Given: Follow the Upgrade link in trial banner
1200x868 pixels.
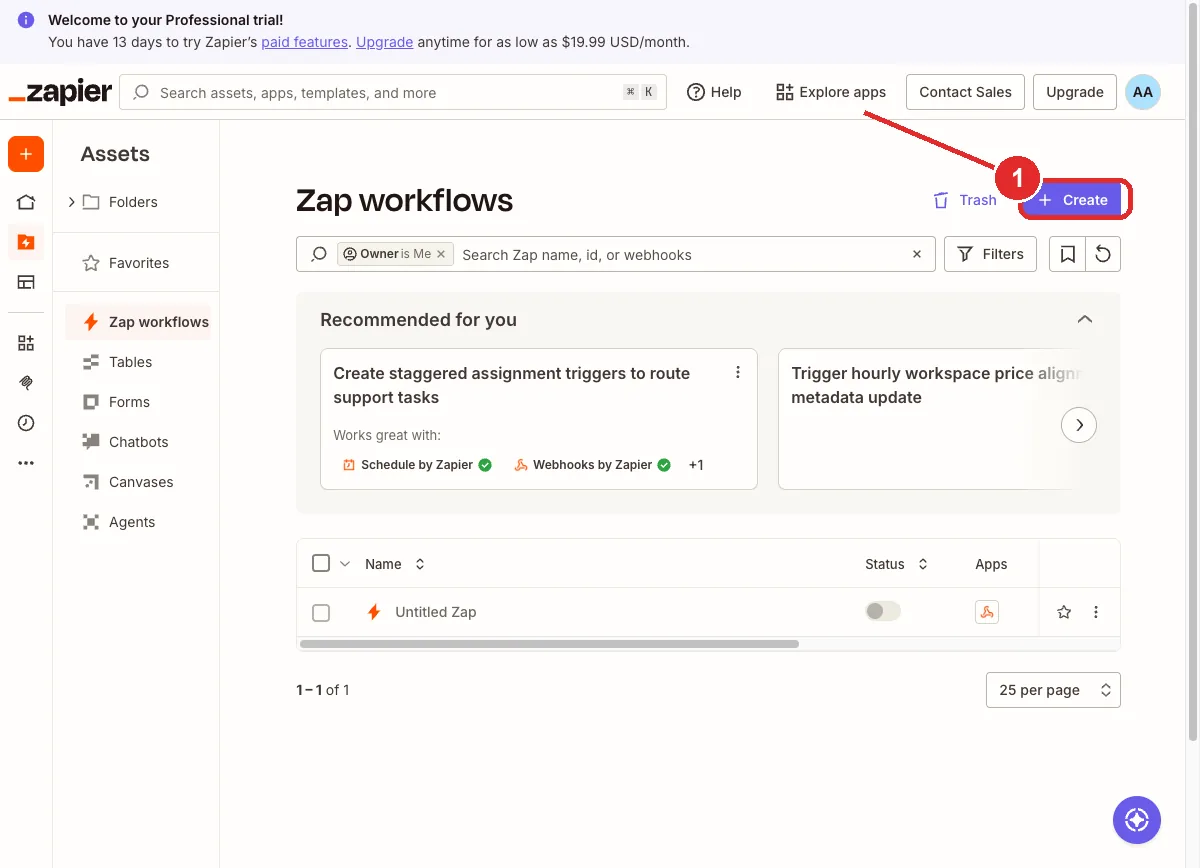Looking at the screenshot, I should (x=384, y=42).
